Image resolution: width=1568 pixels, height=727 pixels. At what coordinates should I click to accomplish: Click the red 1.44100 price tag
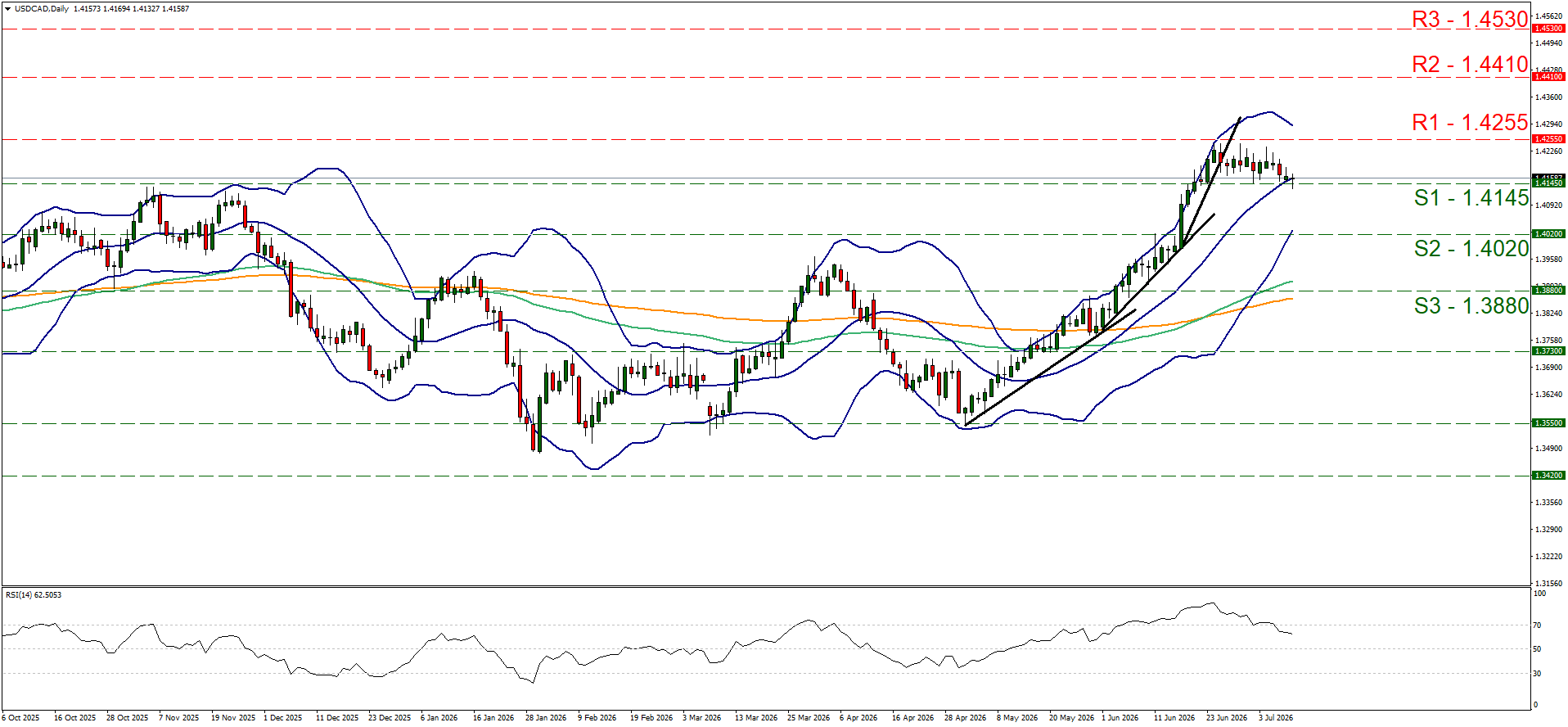(x=1548, y=77)
